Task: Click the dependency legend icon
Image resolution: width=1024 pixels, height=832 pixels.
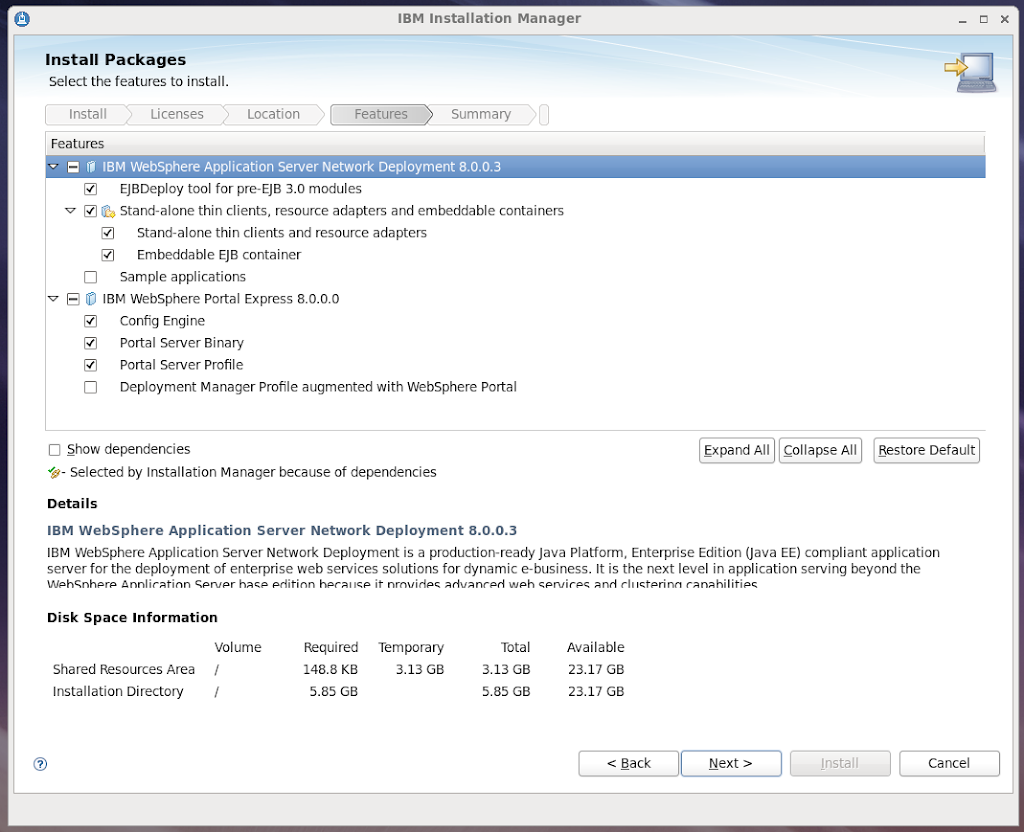Action: [x=55, y=472]
